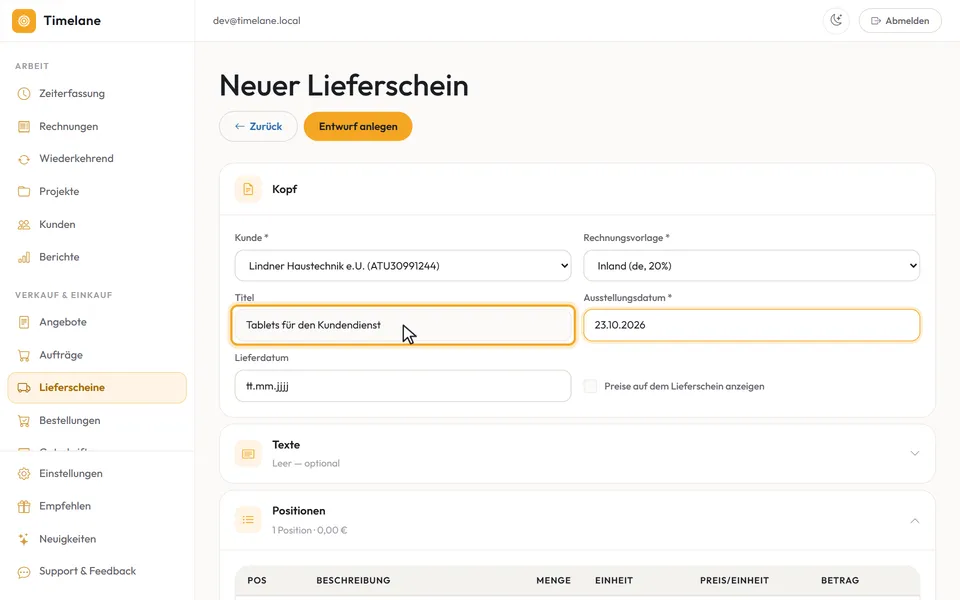
Task: Navigate to Projekte
Action: click(97, 192)
